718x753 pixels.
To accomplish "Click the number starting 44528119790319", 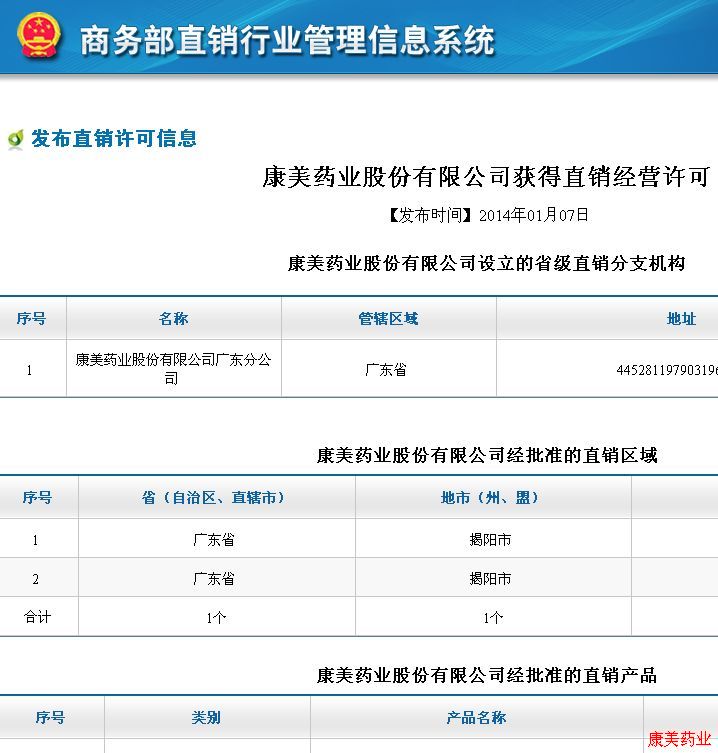I will point(667,370).
